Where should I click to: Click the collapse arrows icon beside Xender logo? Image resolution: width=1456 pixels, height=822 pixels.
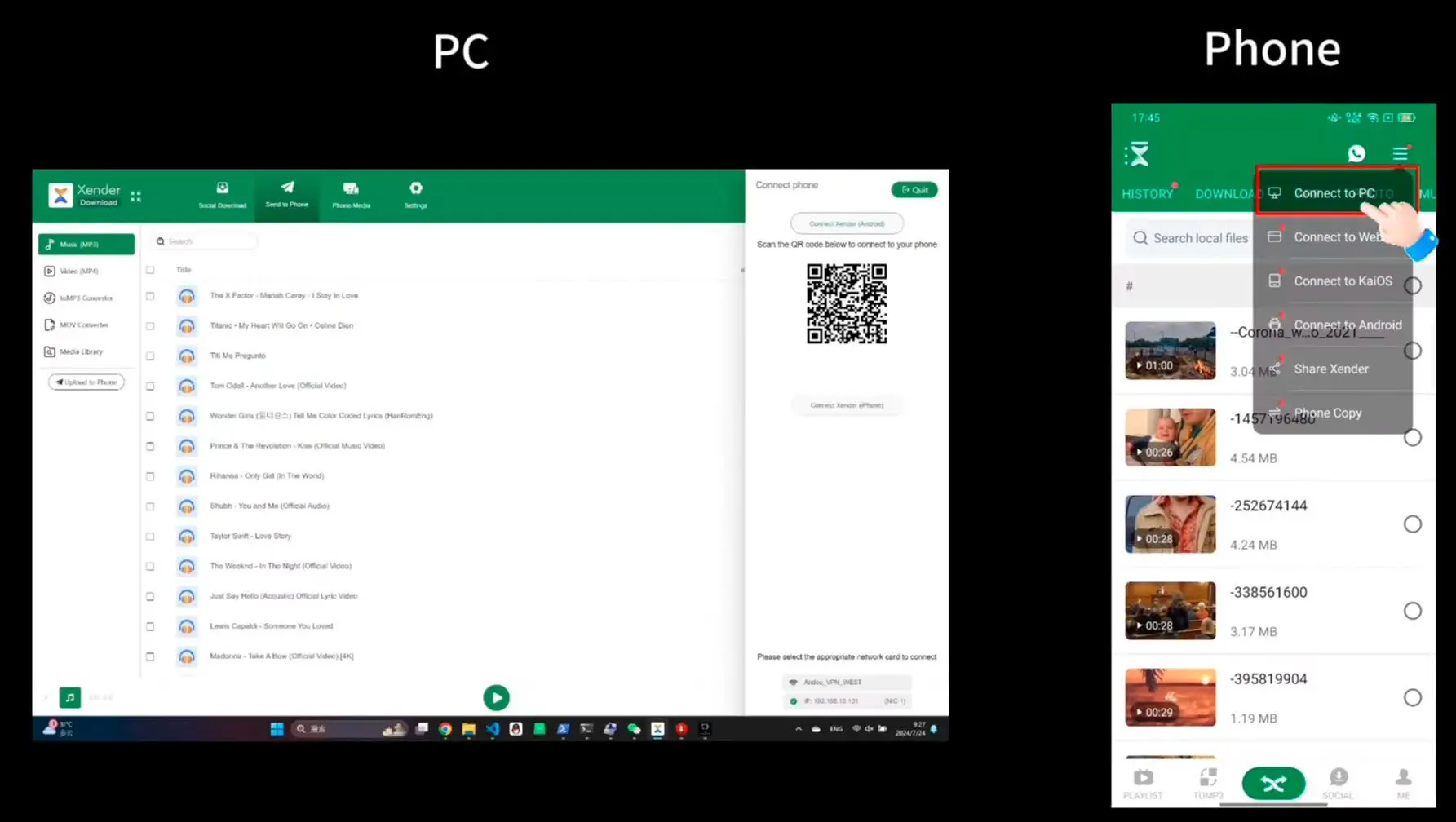[x=135, y=196]
